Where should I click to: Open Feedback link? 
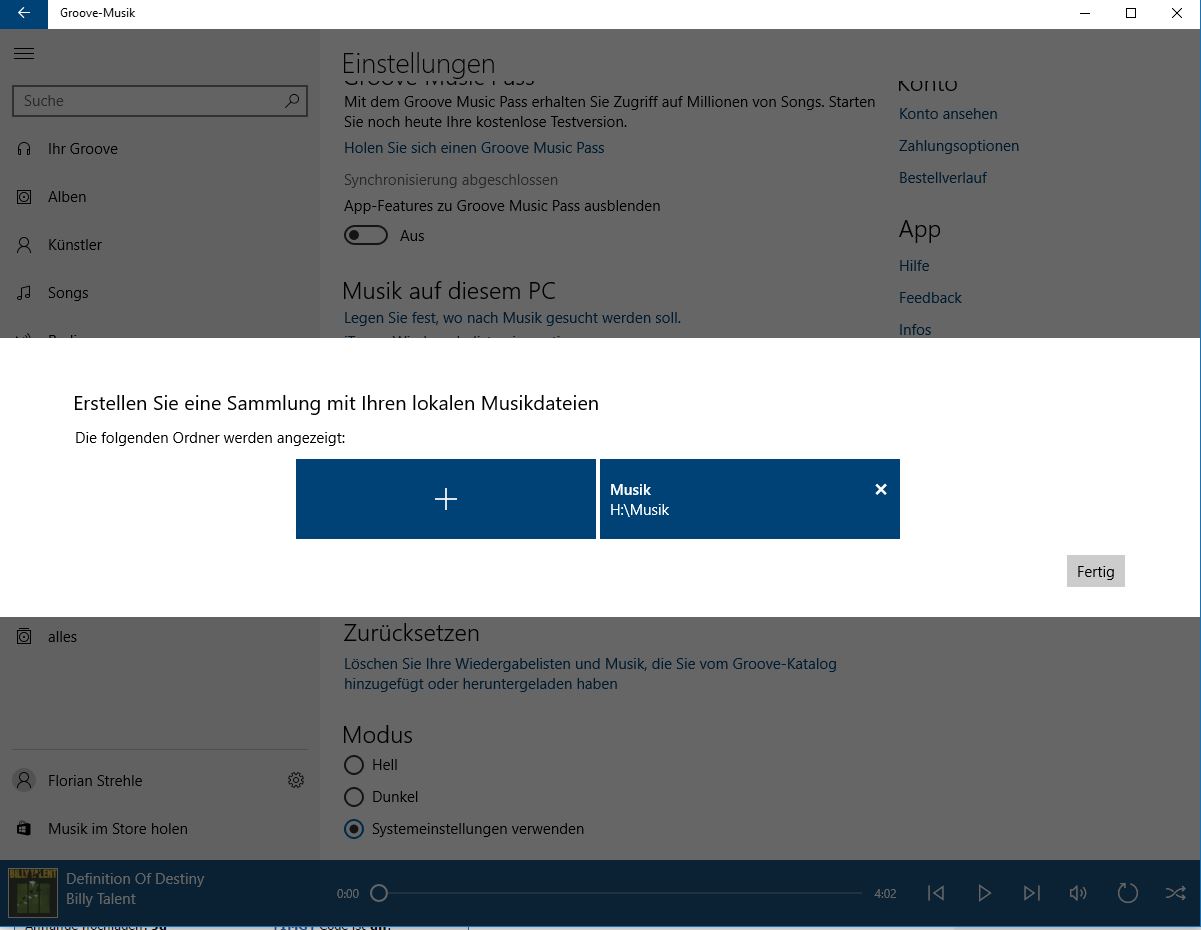coord(930,297)
